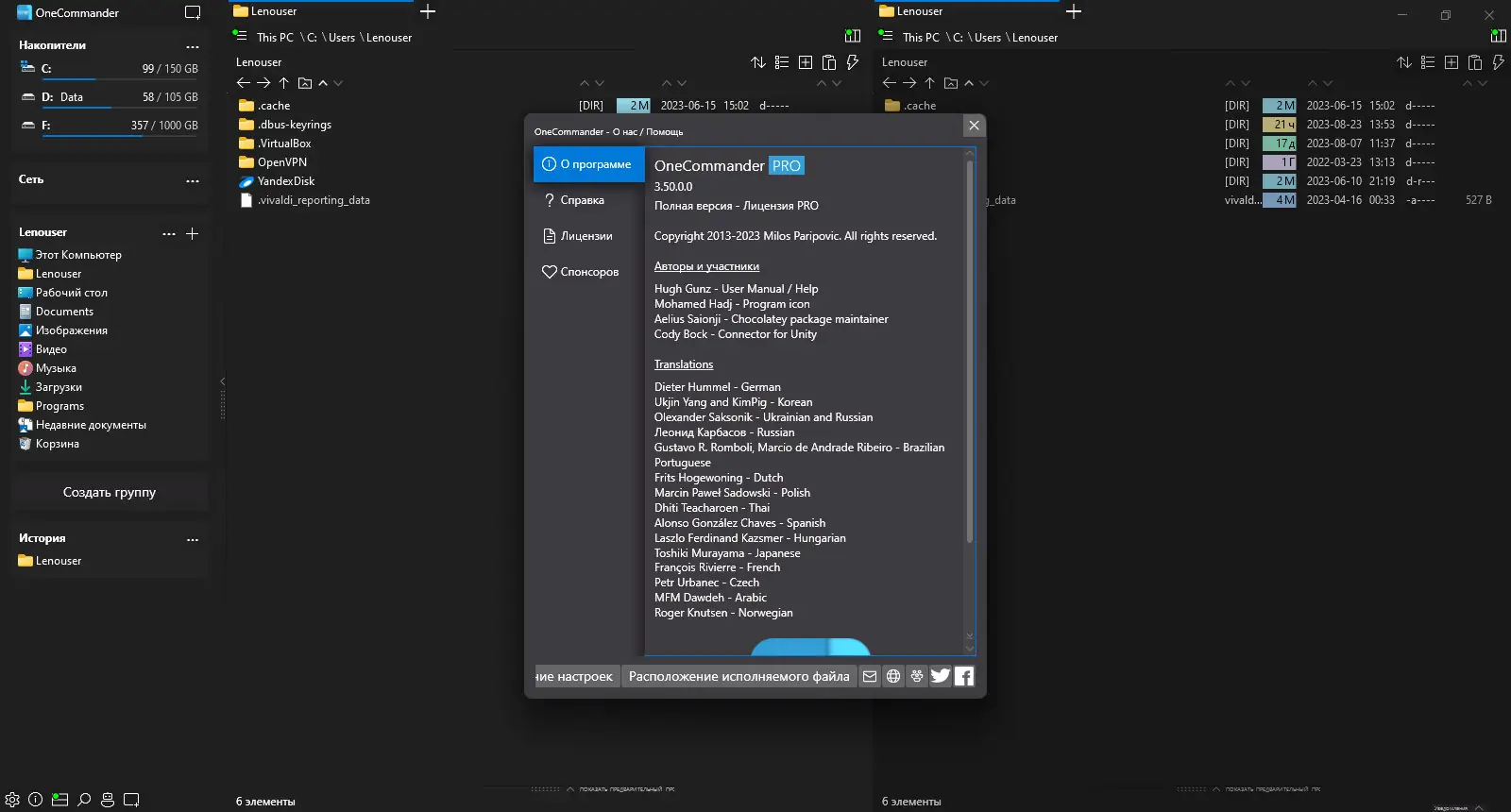The height and width of the screenshot is (812, 1511).
Task: Click 'Создать группу' button
Action: point(110,492)
